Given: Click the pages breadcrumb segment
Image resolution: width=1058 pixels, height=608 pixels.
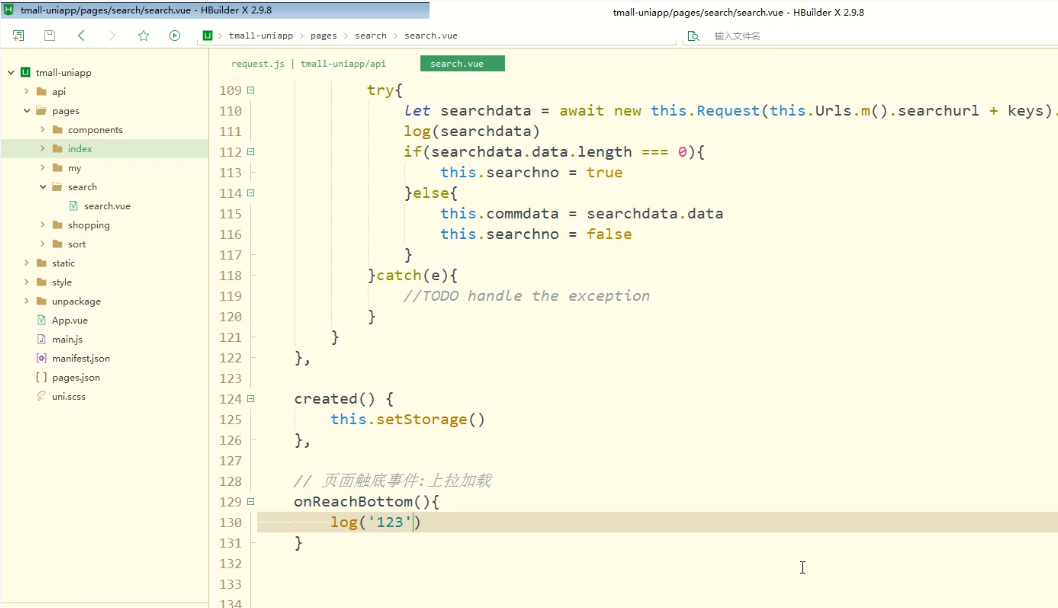Looking at the screenshot, I should (323, 36).
